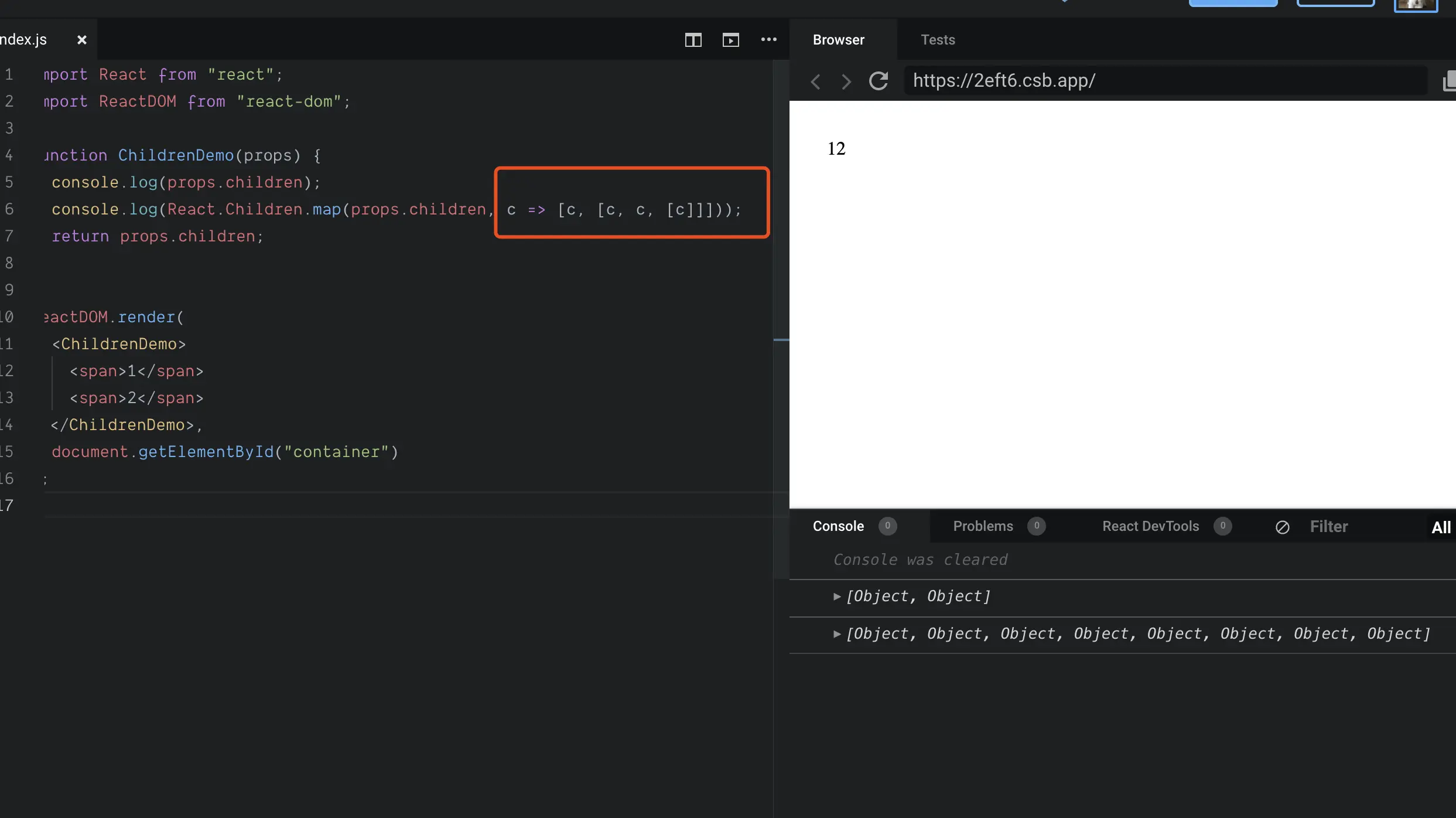Expand the [Object, Object] console entry
Image resolution: width=1456 pixels, height=818 pixels.
pyautogui.click(x=837, y=597)
